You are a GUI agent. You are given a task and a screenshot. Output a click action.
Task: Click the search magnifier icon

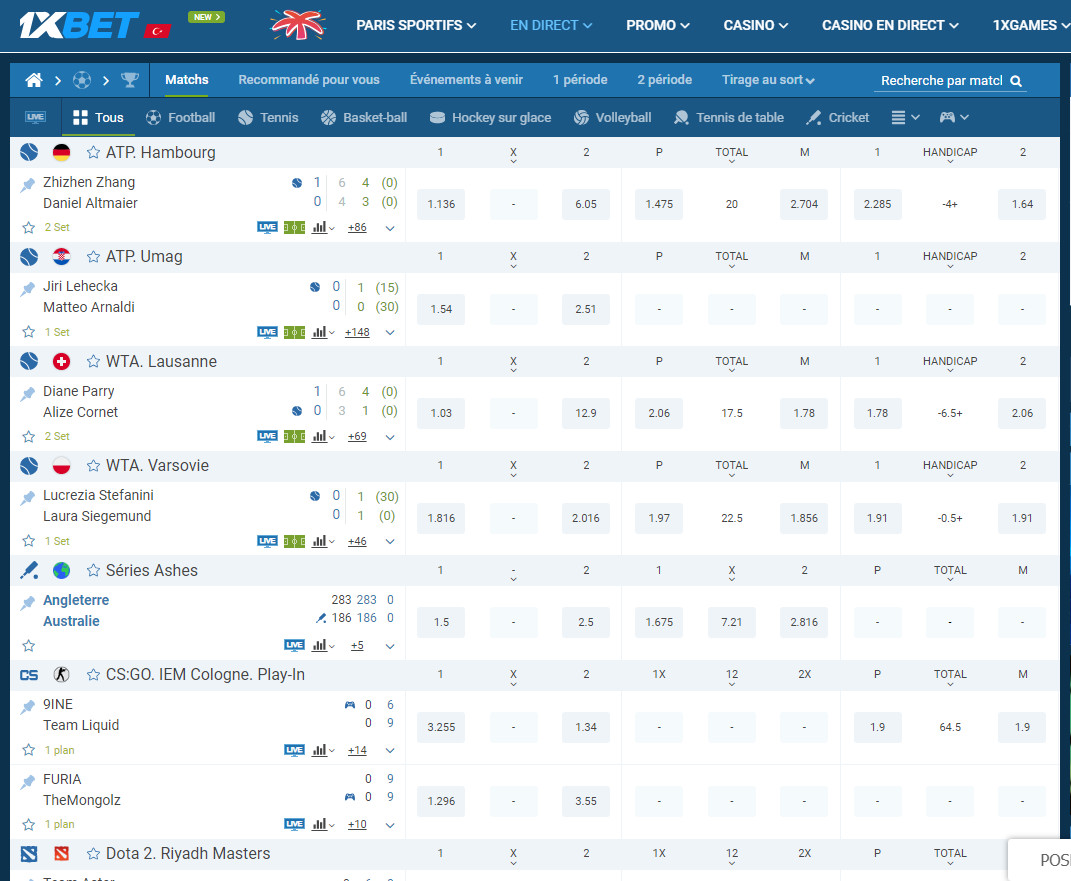[1016, 81]
